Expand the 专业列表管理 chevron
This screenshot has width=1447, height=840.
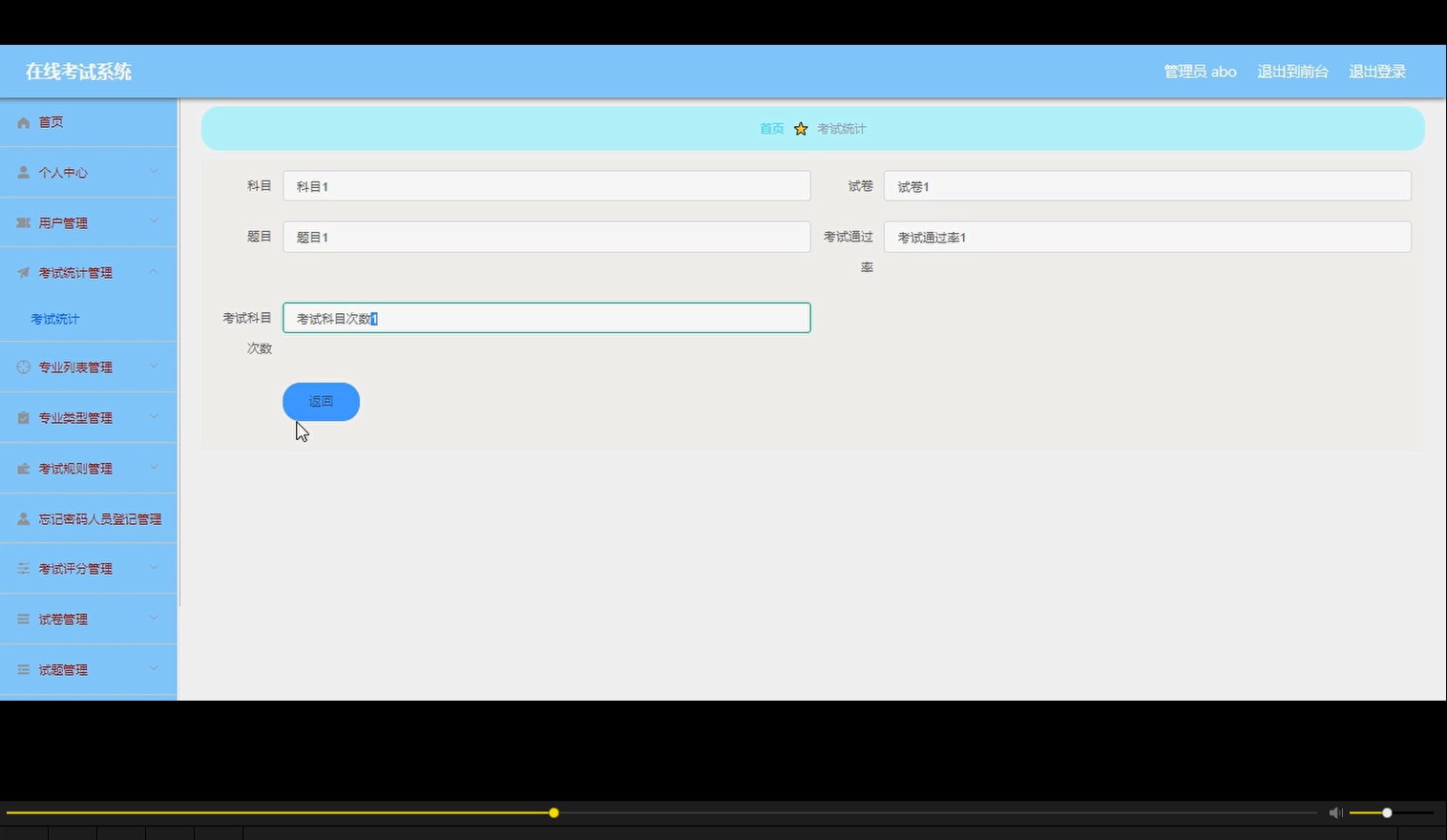point(154,367)
